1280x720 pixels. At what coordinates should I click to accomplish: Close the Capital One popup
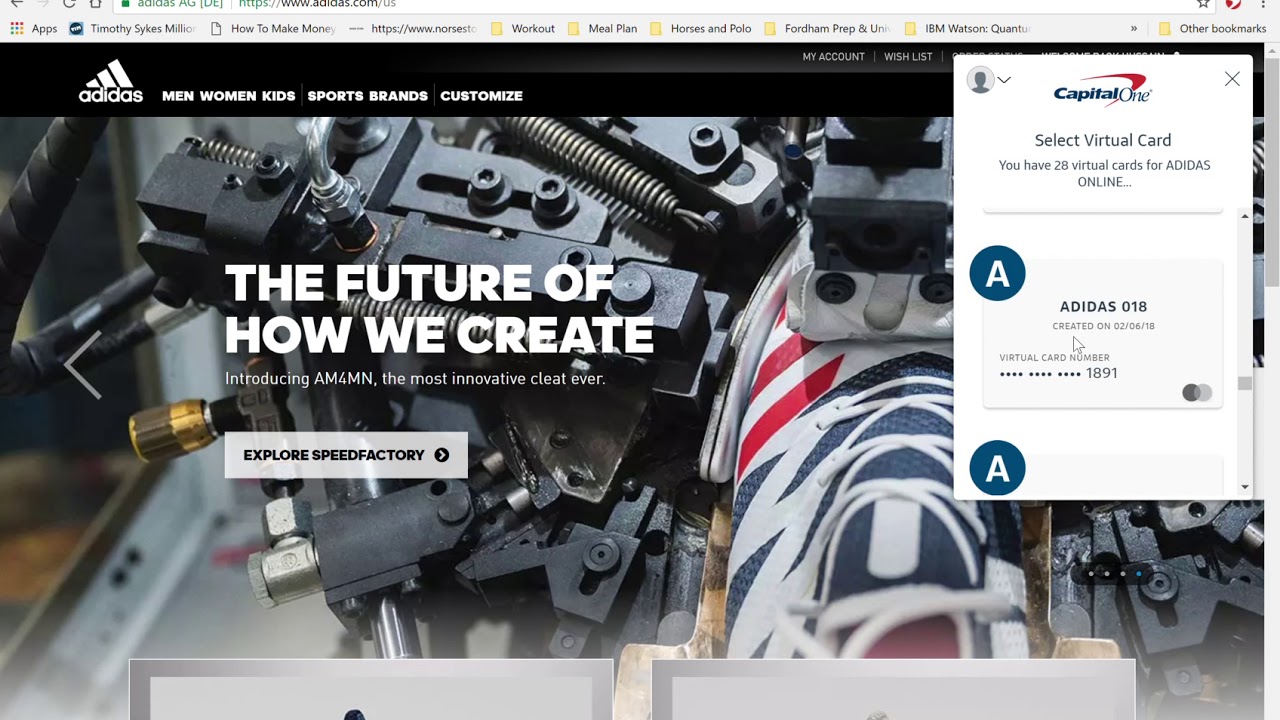(1232, 79)
